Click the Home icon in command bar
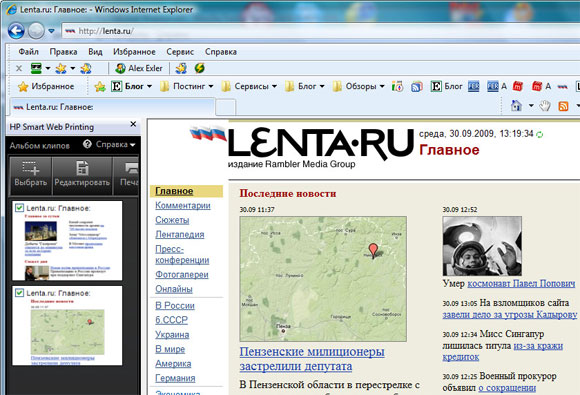The image size is (580, 395). pyautogui.click(x=516, y=106)
